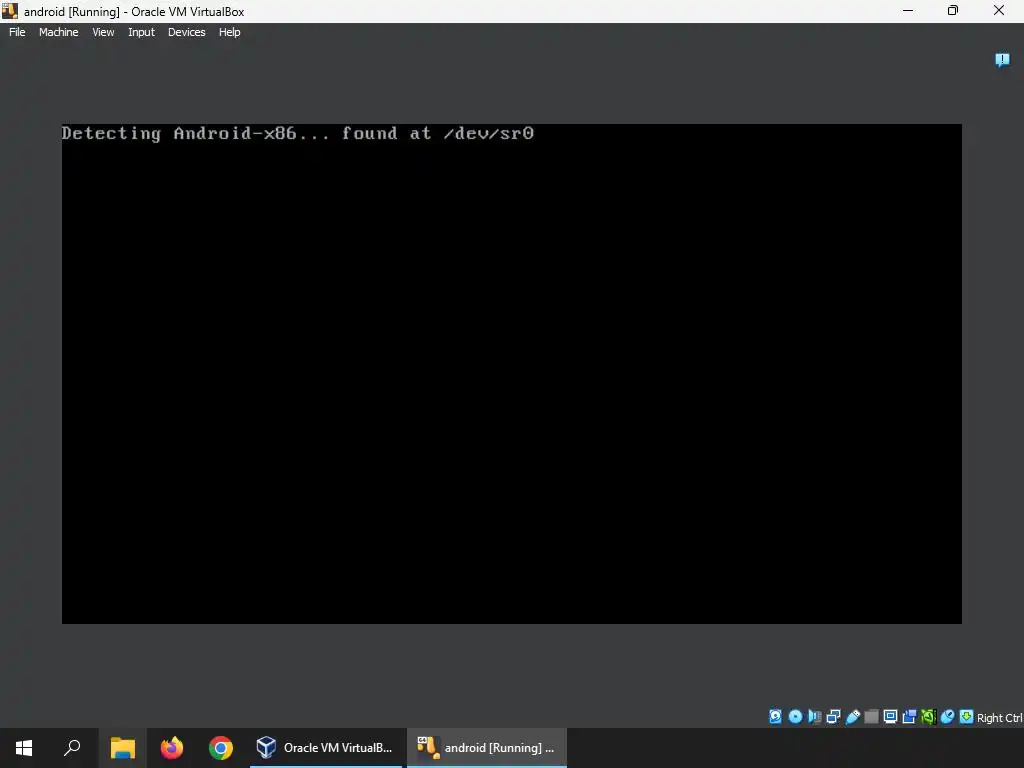Show the notification center icon
Image resolution: width=1024 pixels, height=768 pixels.
(x=1002, y=60)
